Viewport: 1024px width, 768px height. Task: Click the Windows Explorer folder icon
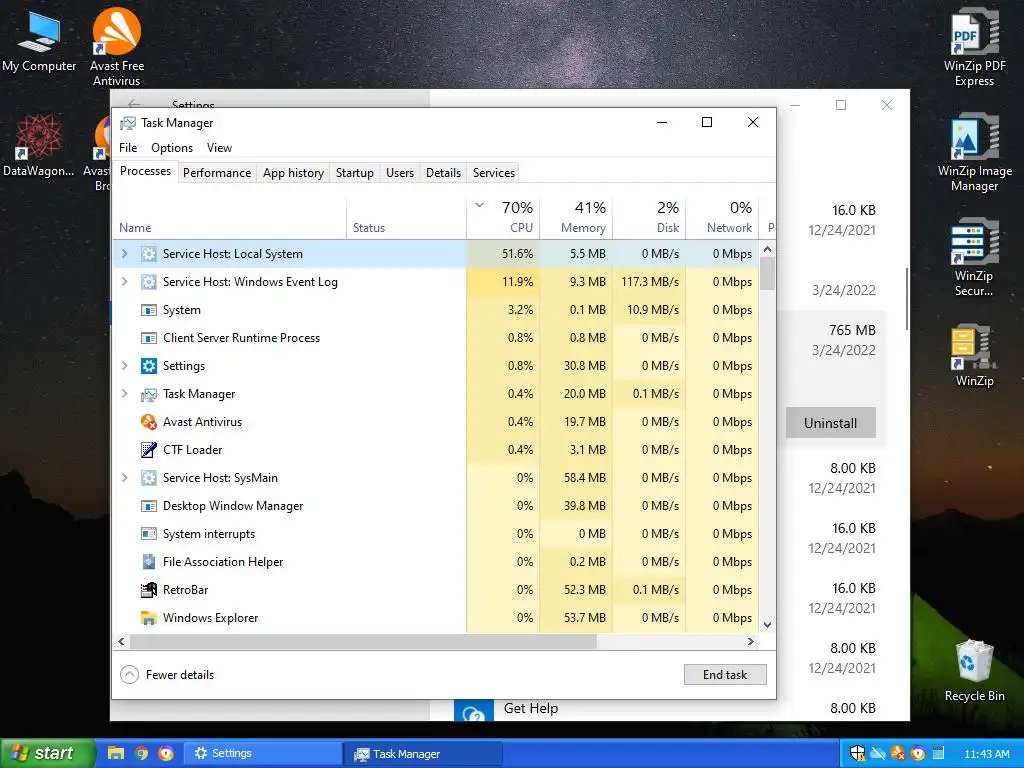coord(149,618)
